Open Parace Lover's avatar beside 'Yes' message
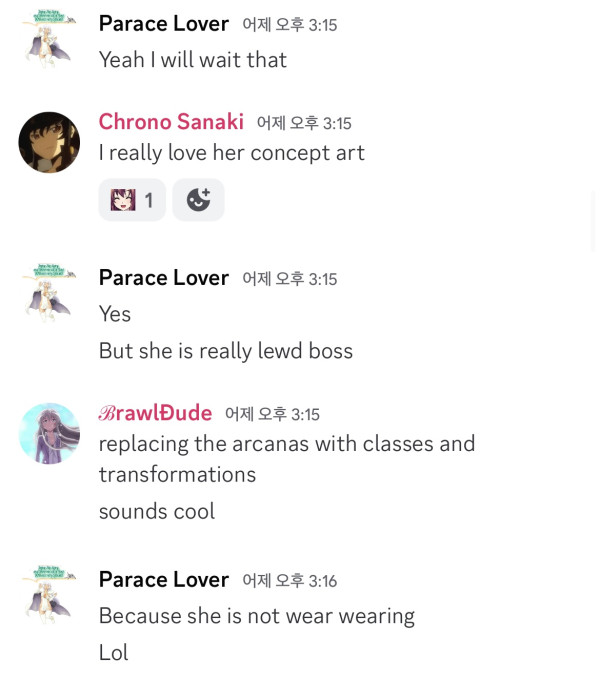 pyautogui.click(x=49, y=293)
